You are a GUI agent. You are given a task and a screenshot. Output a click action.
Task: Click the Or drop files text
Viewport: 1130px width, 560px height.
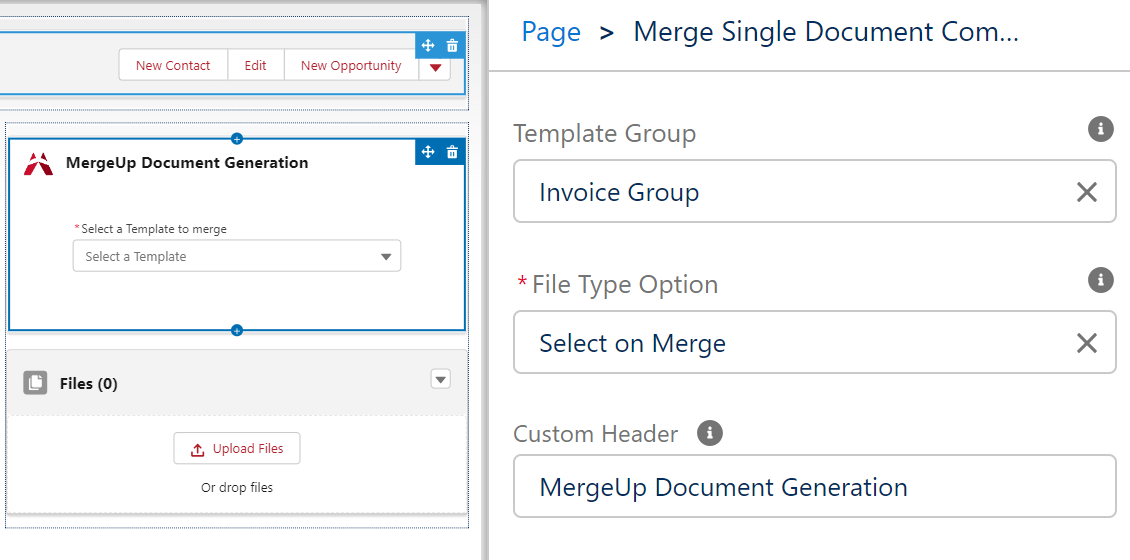tap(236, 487)
